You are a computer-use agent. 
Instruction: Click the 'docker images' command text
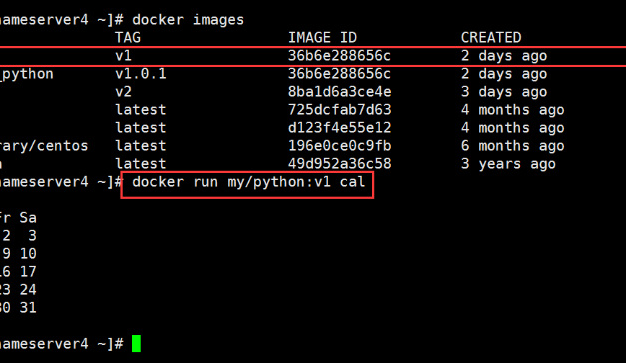[x=188, y=20]
